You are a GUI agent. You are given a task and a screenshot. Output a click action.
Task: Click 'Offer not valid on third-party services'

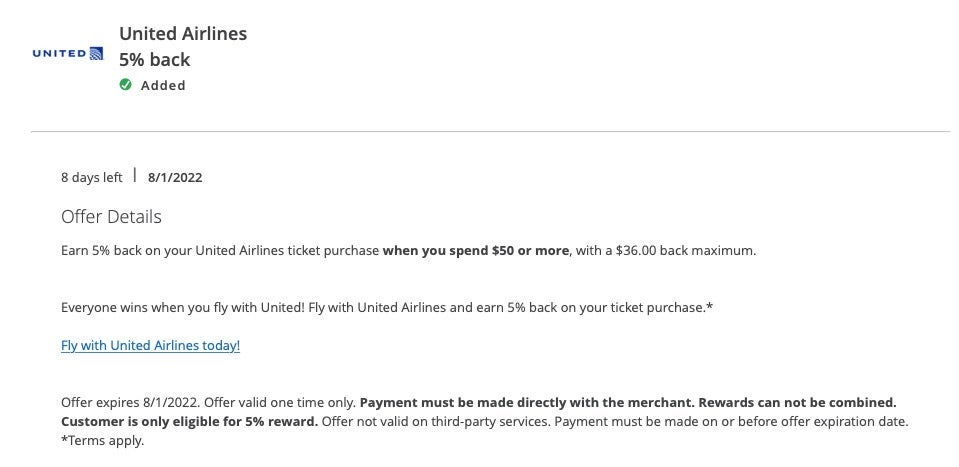pos(436,421)
